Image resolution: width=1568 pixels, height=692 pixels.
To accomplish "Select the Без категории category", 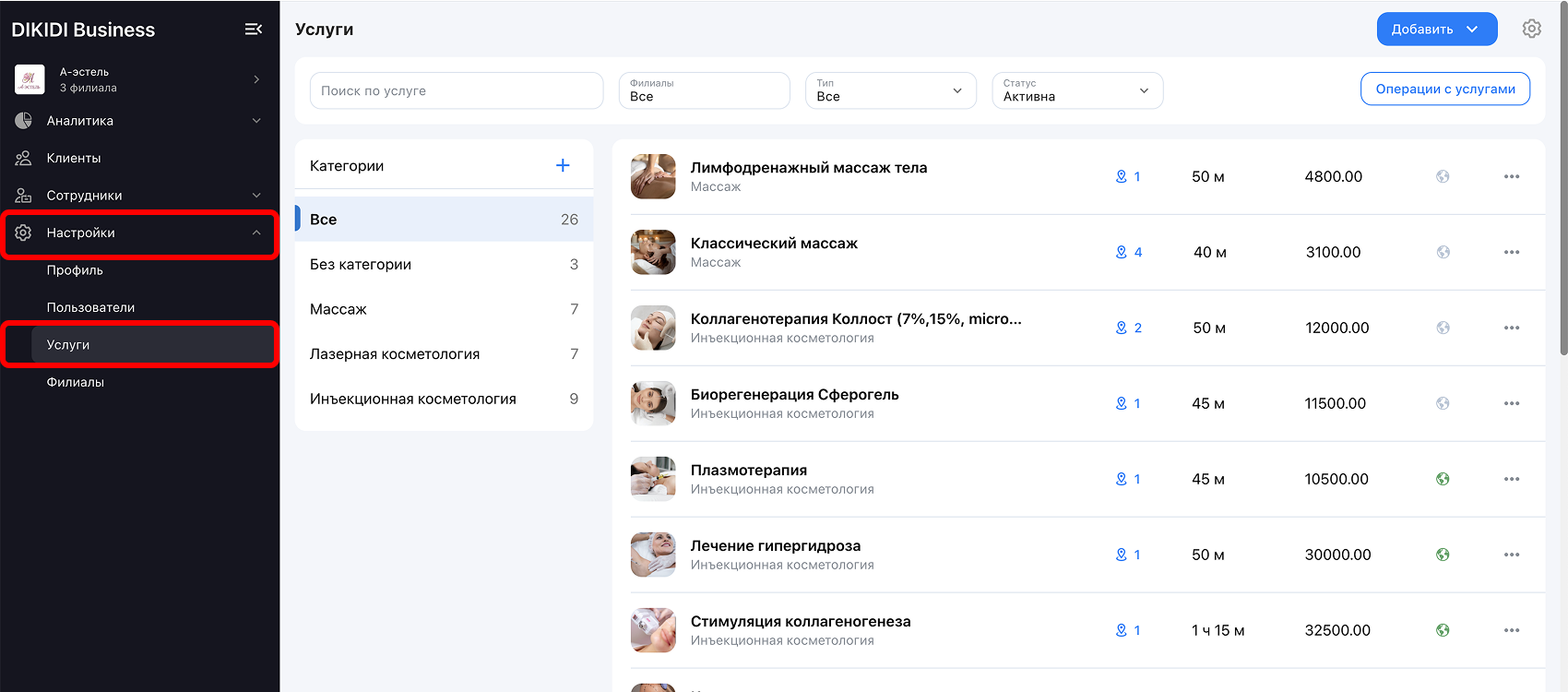I will click(444, 264).
